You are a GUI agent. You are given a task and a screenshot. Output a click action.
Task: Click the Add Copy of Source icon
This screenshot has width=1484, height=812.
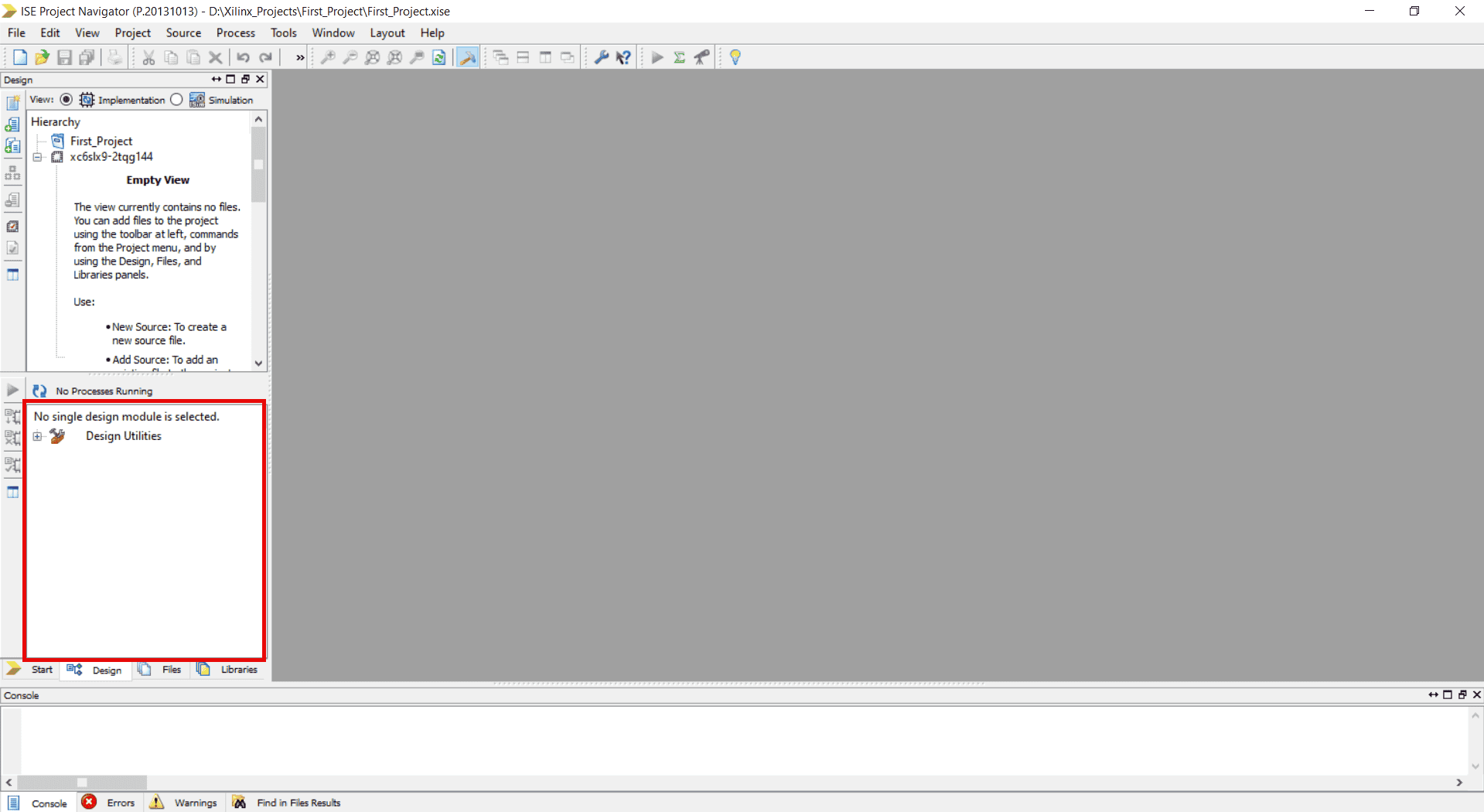point(13,145)
